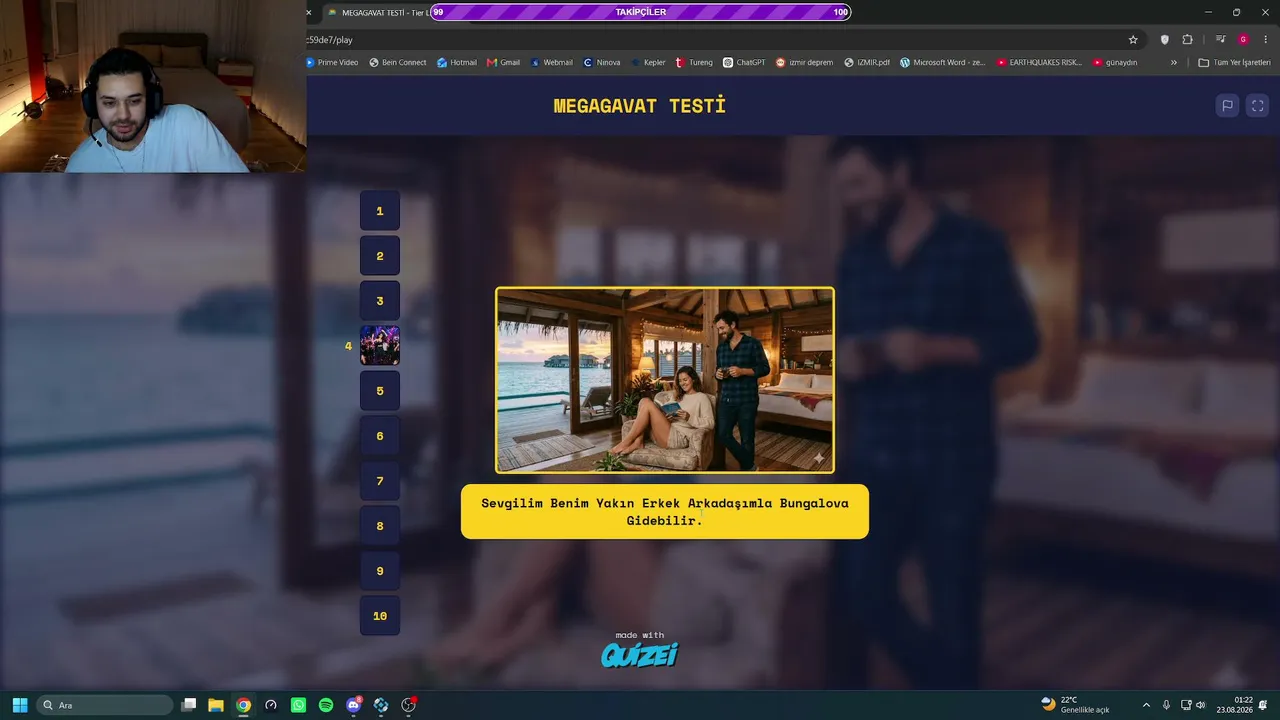This screenshot has width=1280, height=720.
Task: Open WhatsApp from the taskbar
Action: click(298, 705)
